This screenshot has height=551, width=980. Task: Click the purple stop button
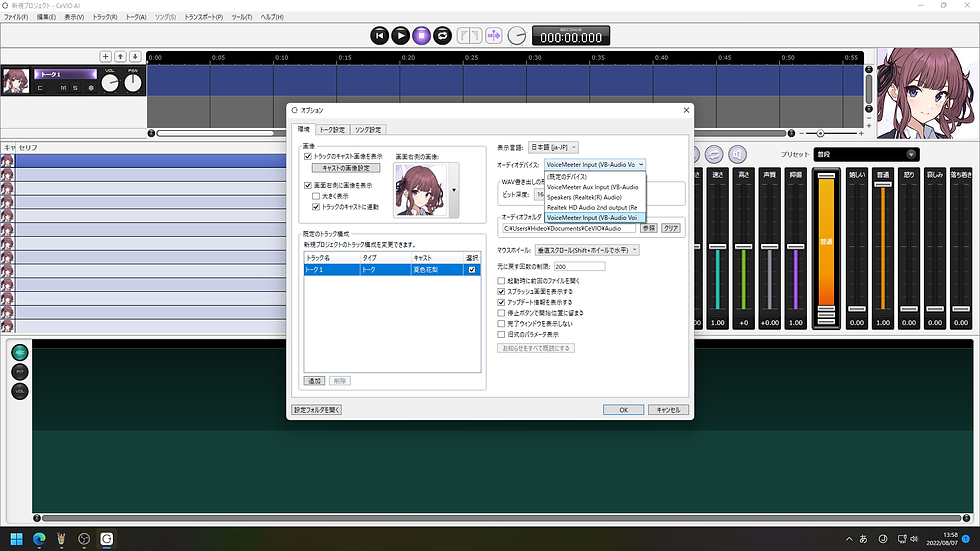coord(422,36)
